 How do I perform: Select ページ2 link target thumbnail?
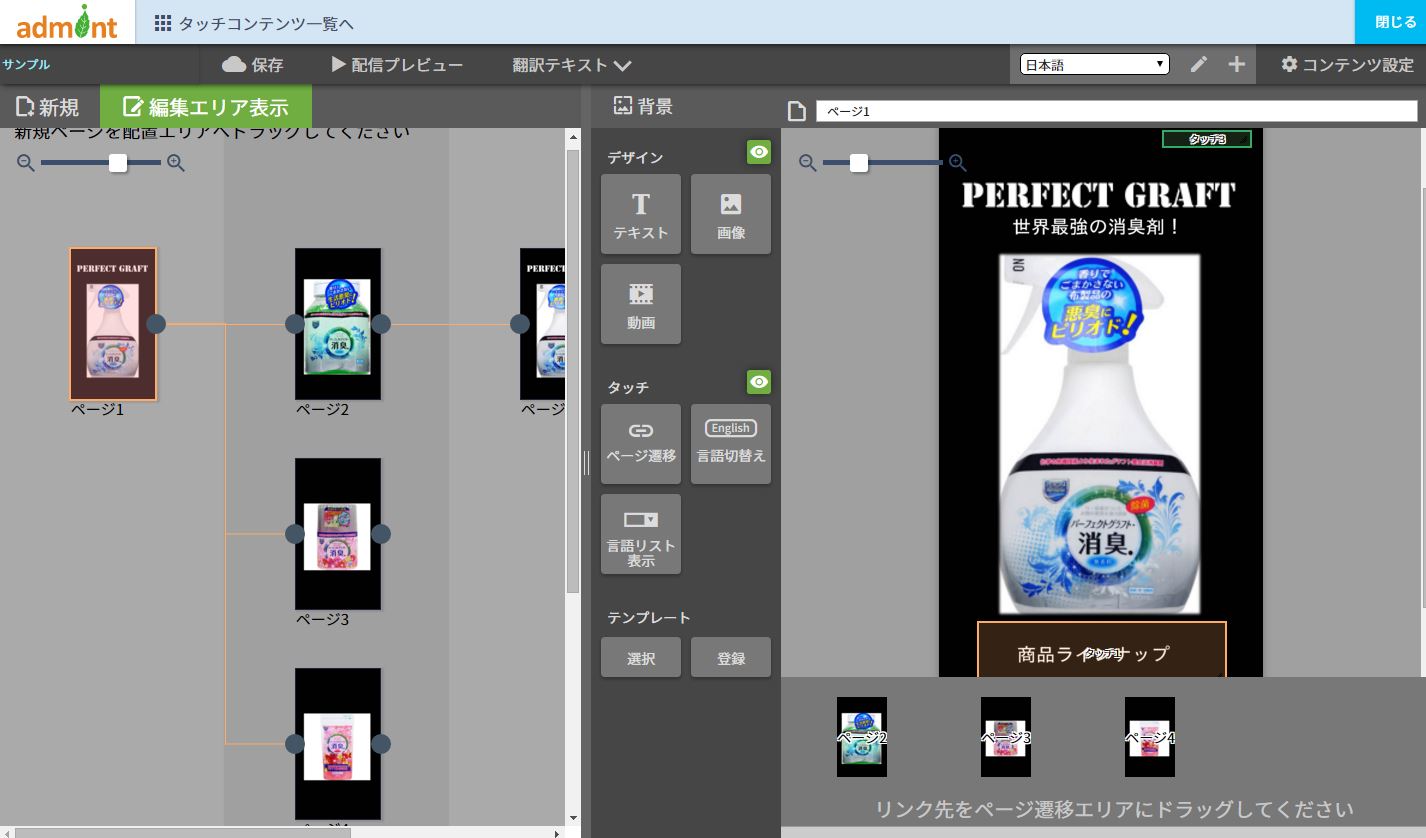pos(862,737)
